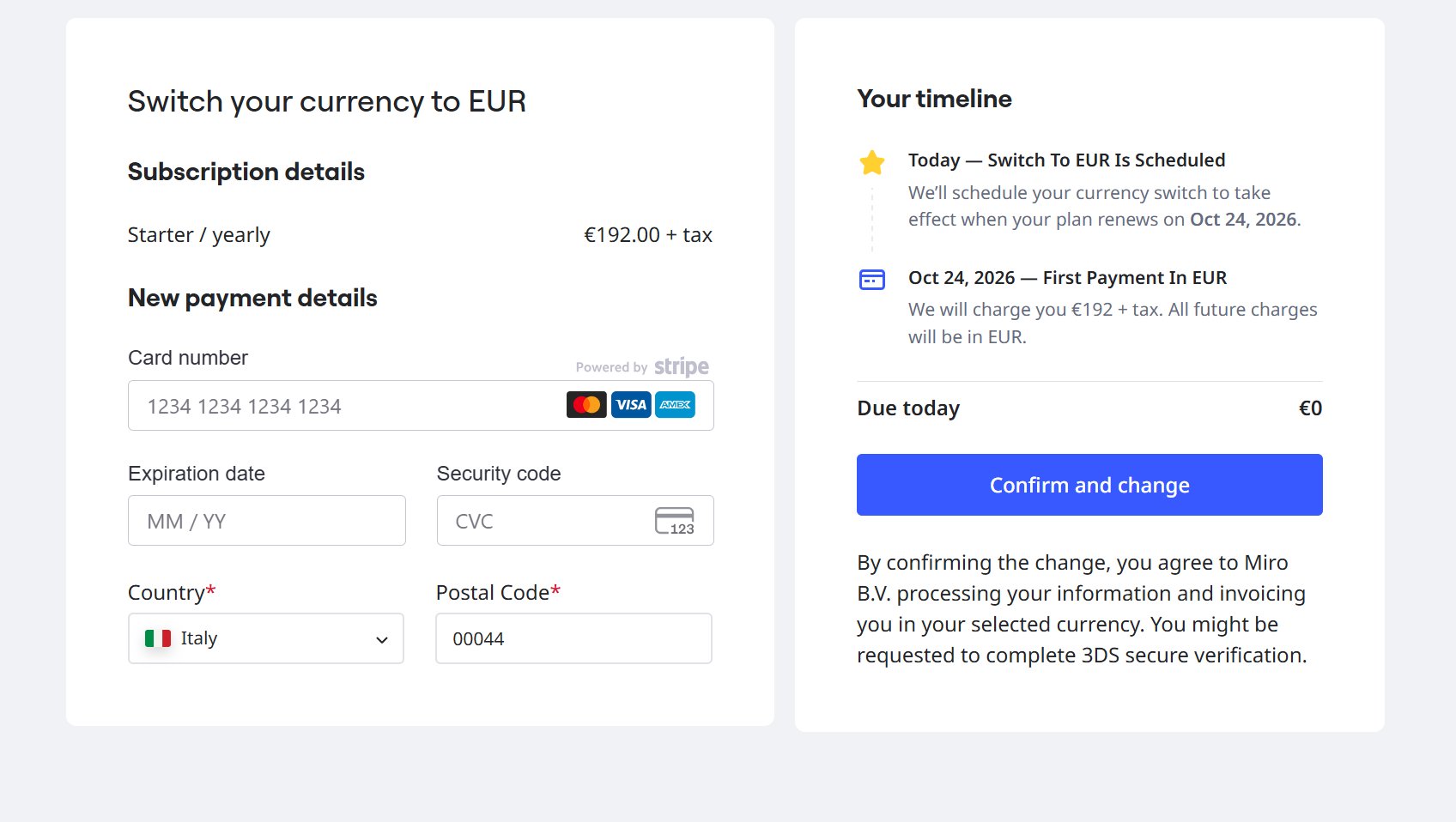Click the Expiration date MM / YY field
Screen dimensions: 1456x822
[266, 521]
